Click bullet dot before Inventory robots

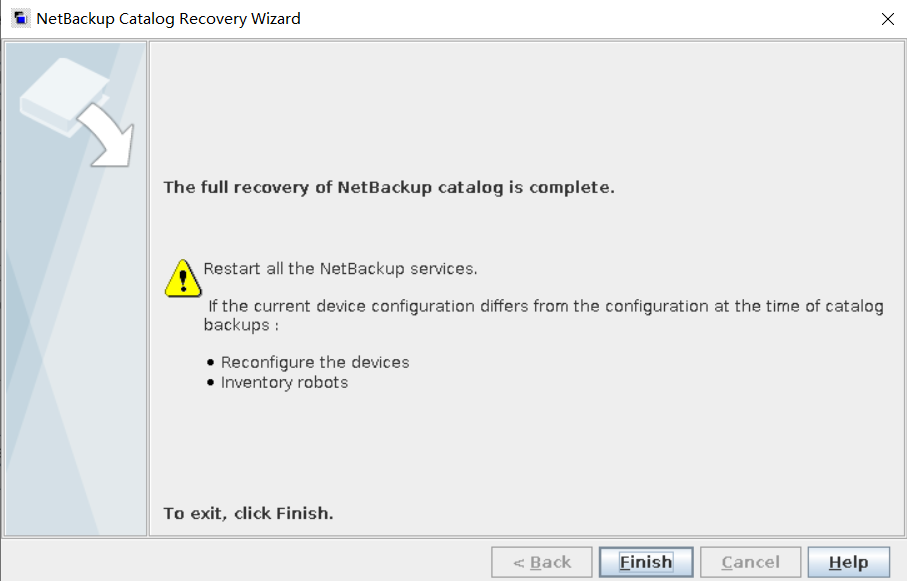coord(210,383)
